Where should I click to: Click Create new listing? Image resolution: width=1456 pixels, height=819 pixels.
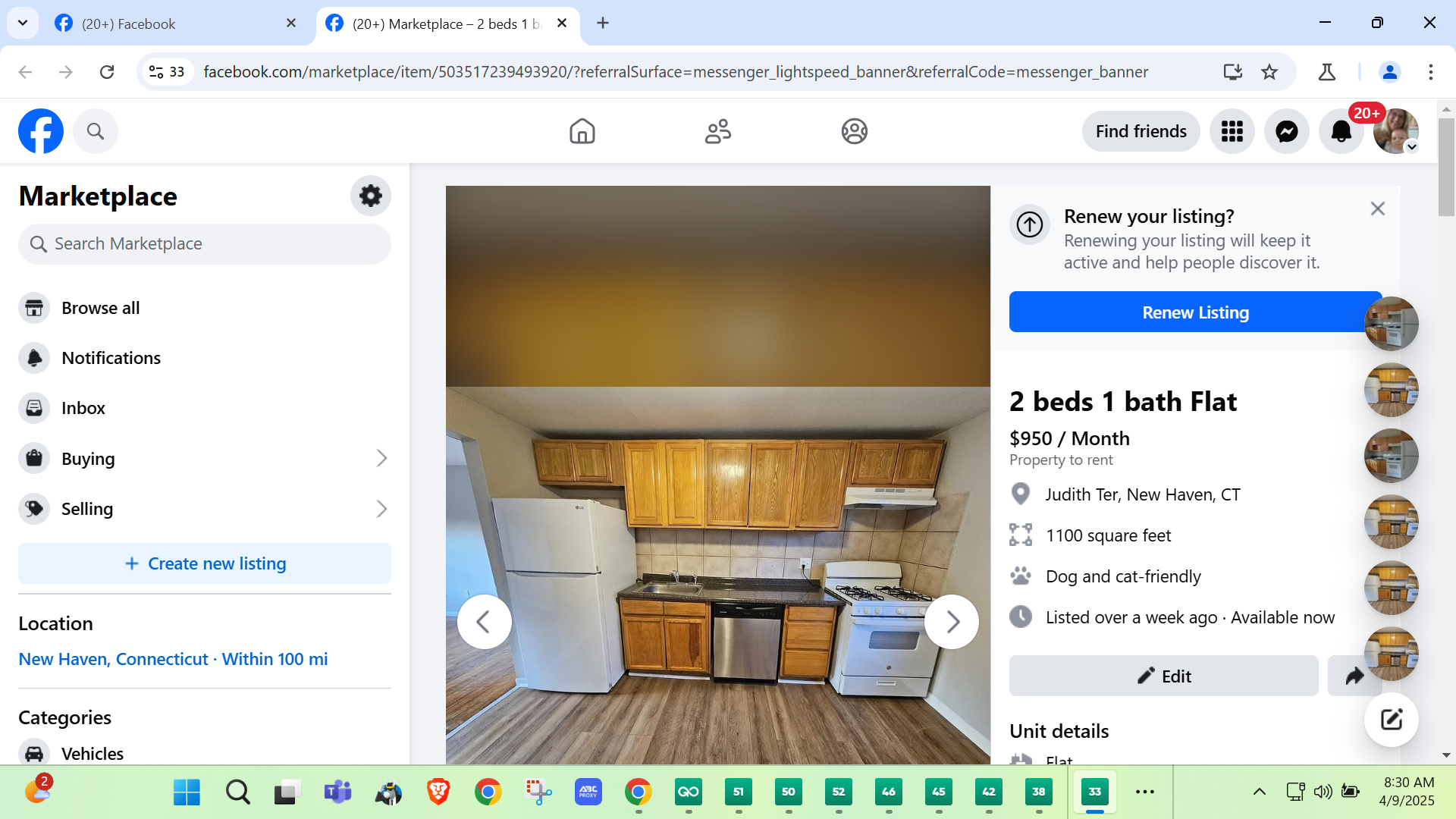[205, 563]
